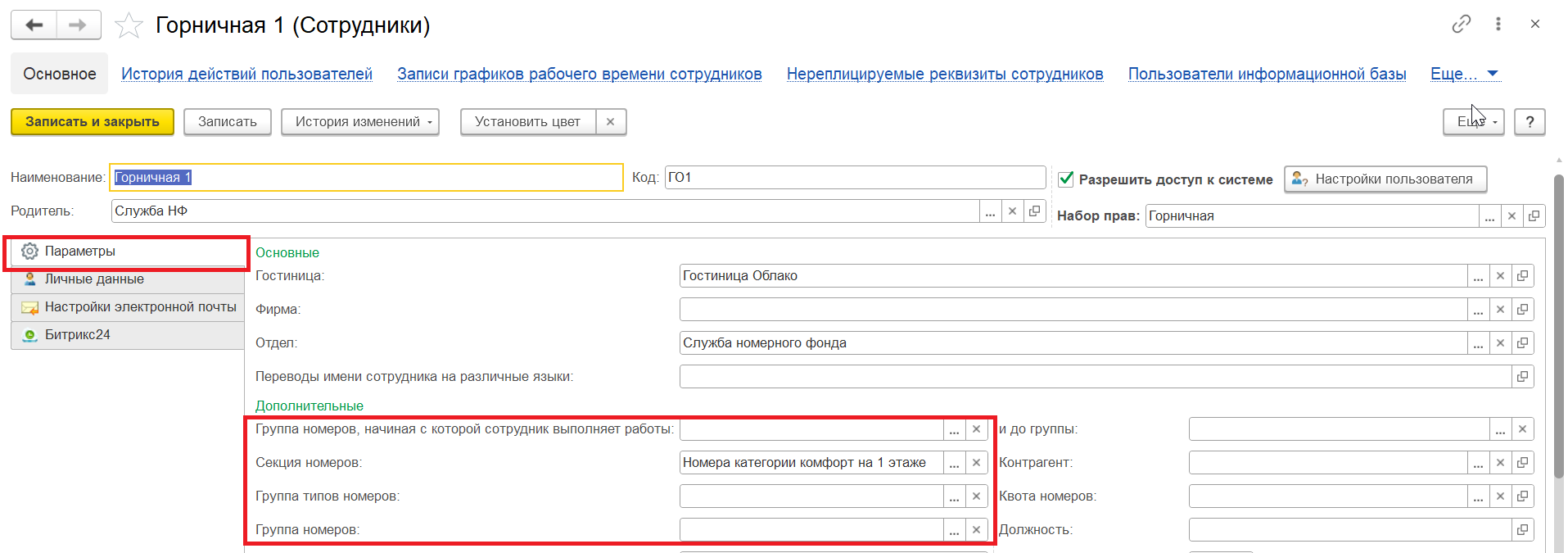The image size is (1568, 553).
Task: Choose Отдел via ellipsis button
Action: click(1478, 343)
